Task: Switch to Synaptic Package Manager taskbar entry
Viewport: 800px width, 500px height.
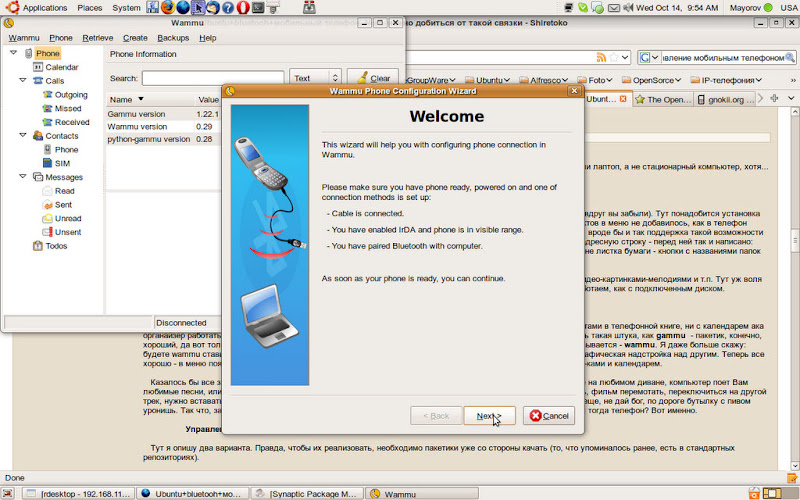Action: pyautogui.click(x=308, y=493)
